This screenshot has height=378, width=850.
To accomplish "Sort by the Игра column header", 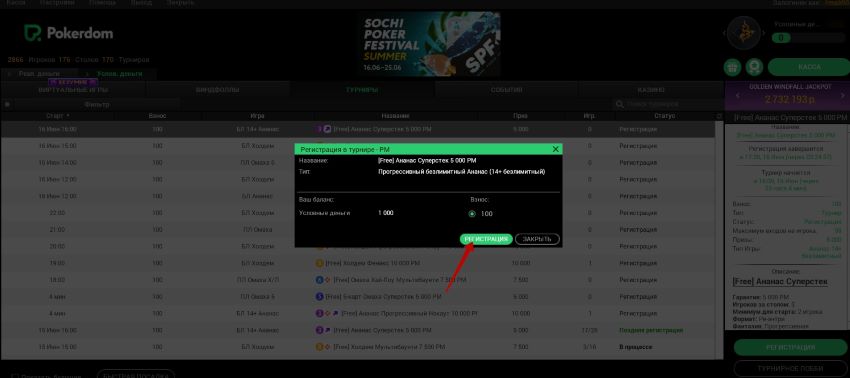I will [257, 116].
